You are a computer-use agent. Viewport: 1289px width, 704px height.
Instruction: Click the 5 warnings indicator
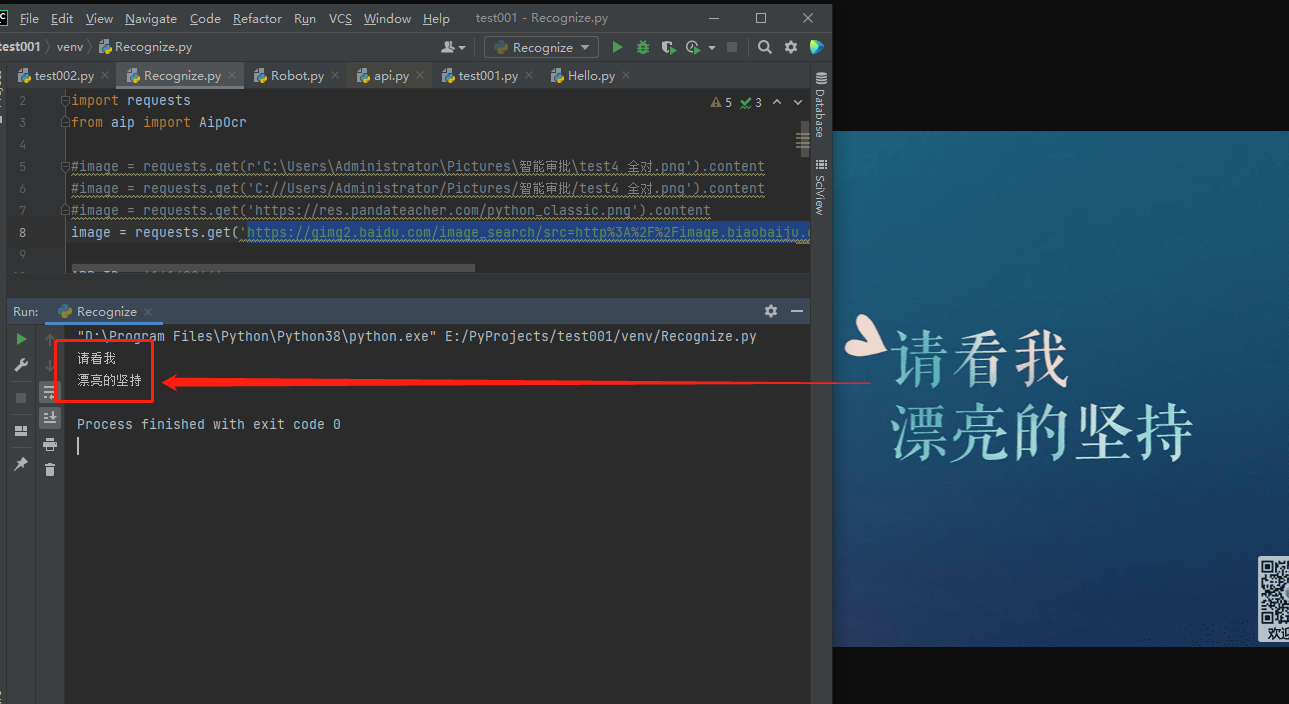click(x=720, y=101)
